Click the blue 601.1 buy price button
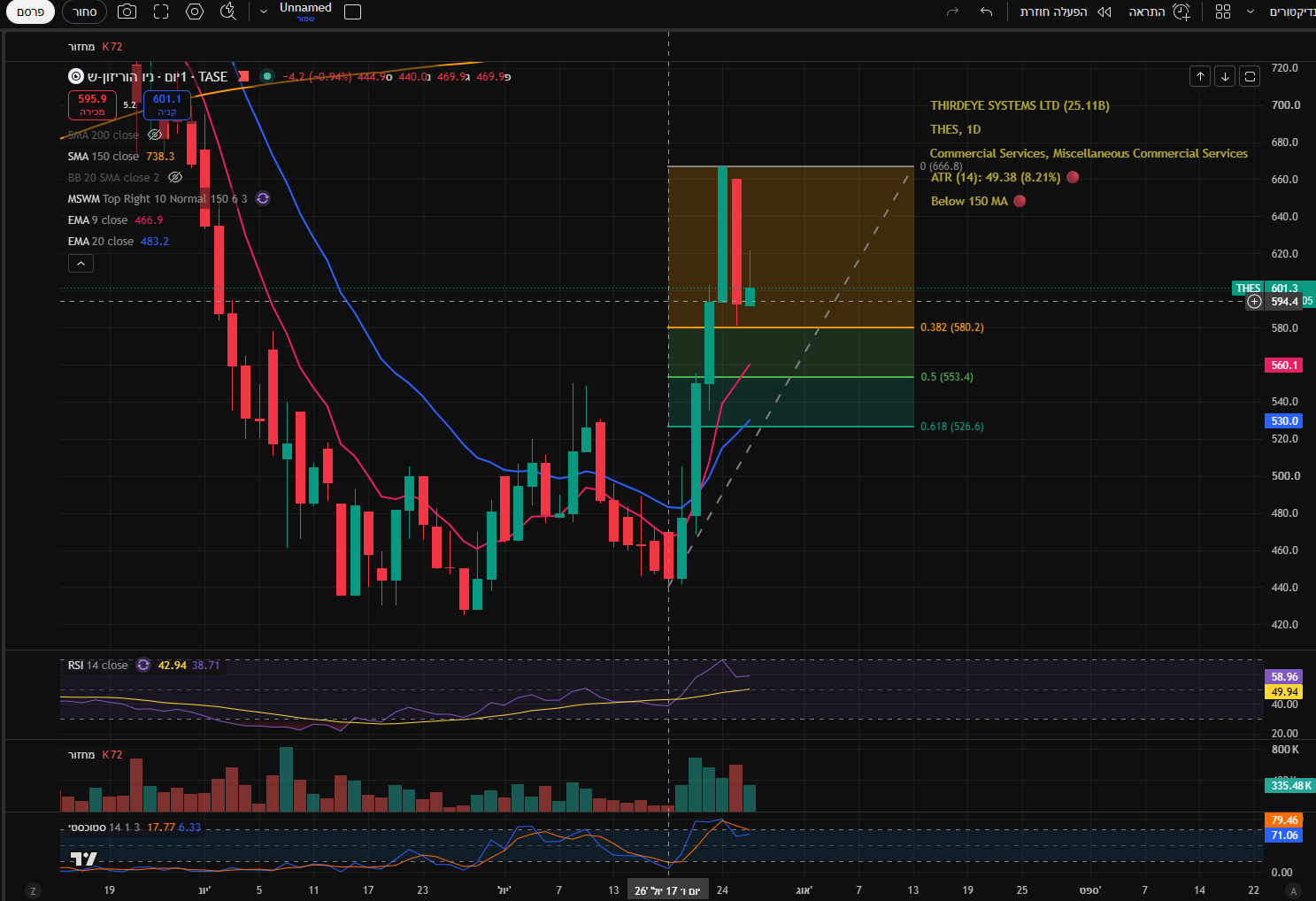1316x901 pixels. pos(167,104)
